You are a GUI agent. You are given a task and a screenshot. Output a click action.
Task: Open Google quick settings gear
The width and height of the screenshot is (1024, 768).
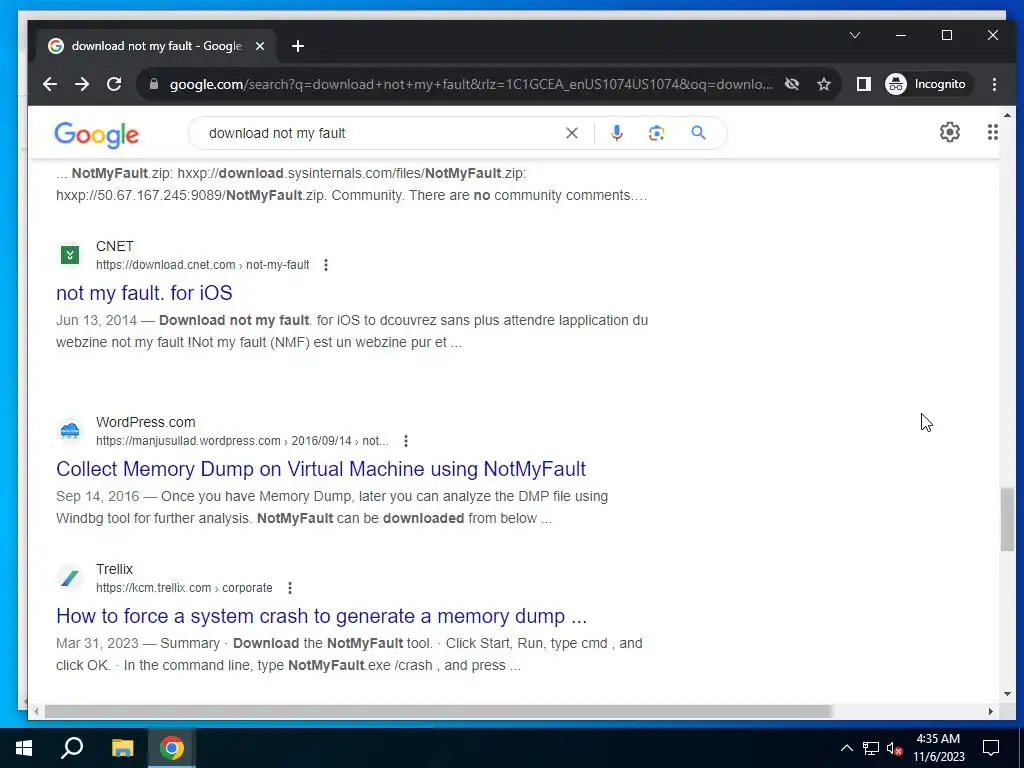coord(950,133)
